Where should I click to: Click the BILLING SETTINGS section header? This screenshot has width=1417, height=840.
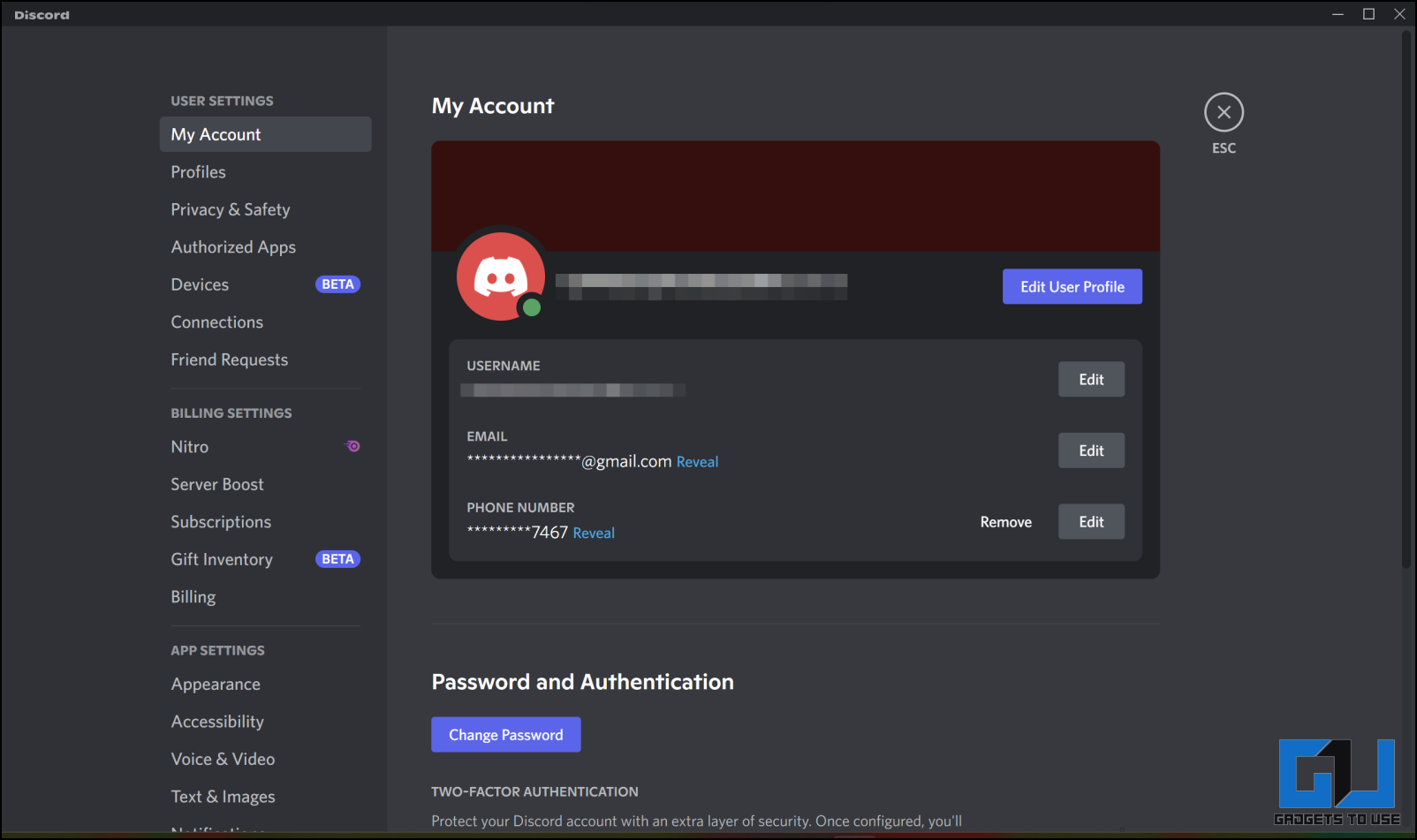tap(231, 413)
